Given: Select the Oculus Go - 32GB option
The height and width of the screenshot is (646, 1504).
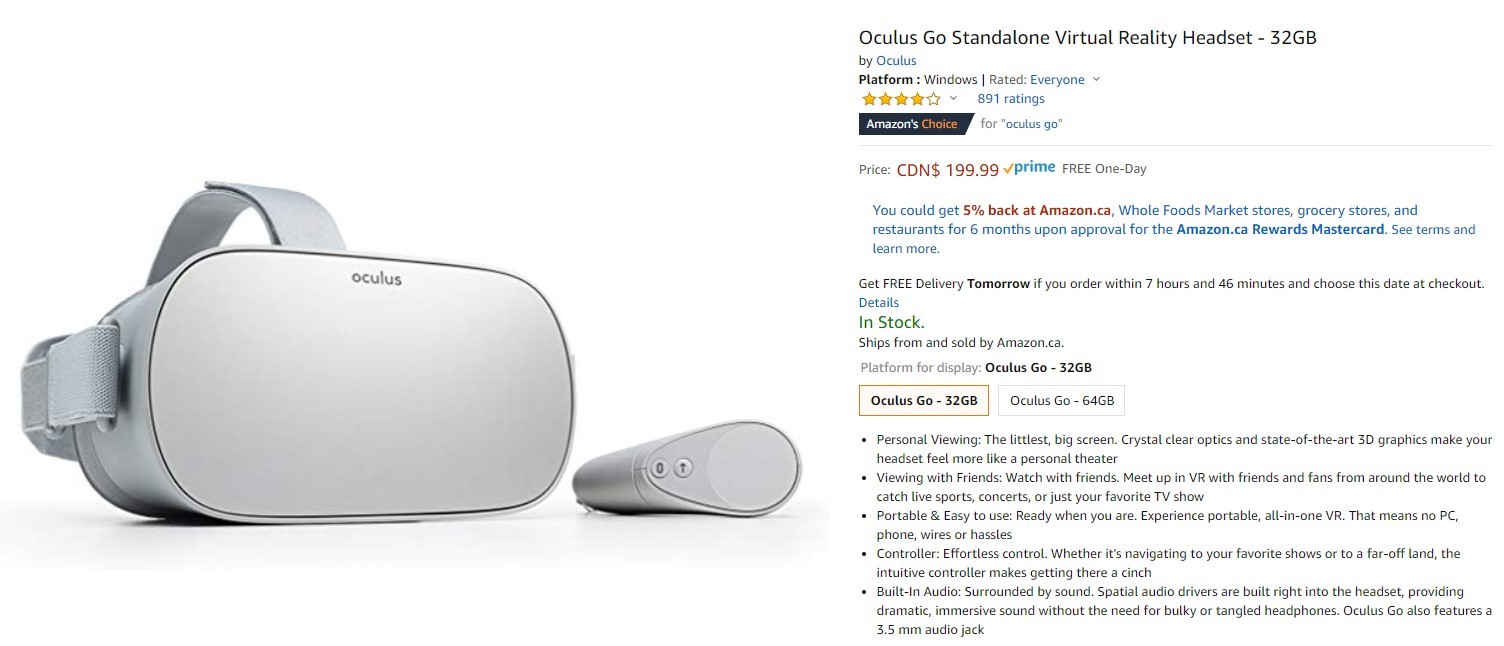Looking at the screenshot, I should pyautogui.click(x=924, y=401).
